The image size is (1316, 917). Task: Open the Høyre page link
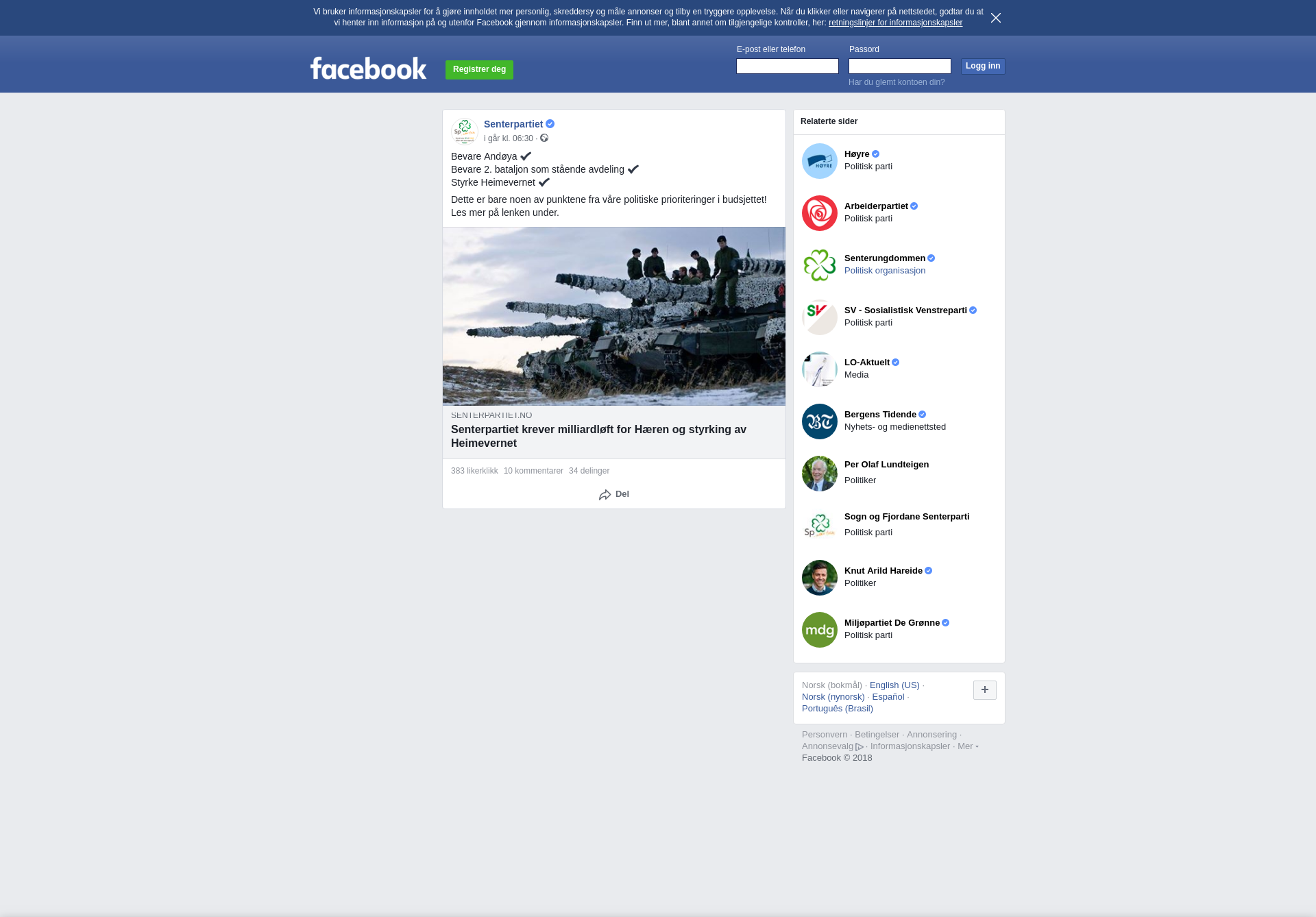click(x=857, y=154)
